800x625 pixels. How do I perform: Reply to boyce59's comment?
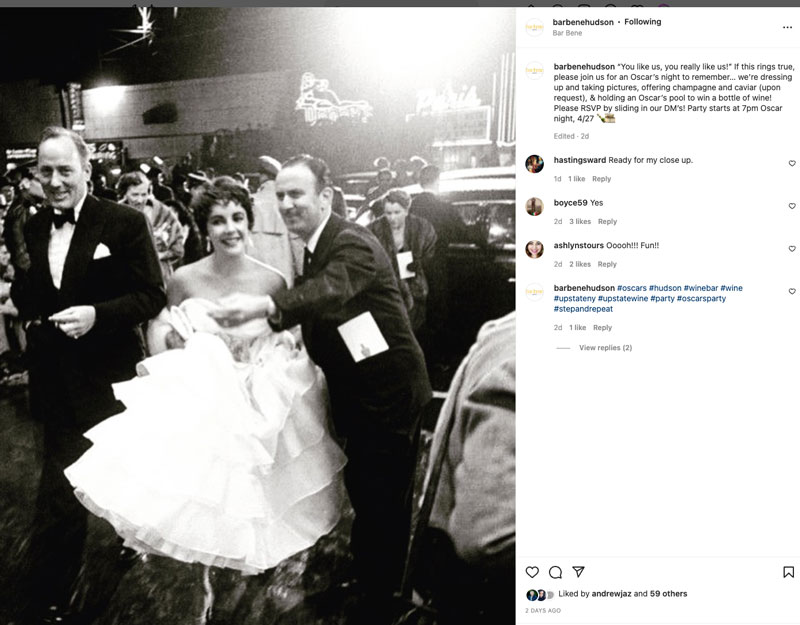click(x=607, y=221)
